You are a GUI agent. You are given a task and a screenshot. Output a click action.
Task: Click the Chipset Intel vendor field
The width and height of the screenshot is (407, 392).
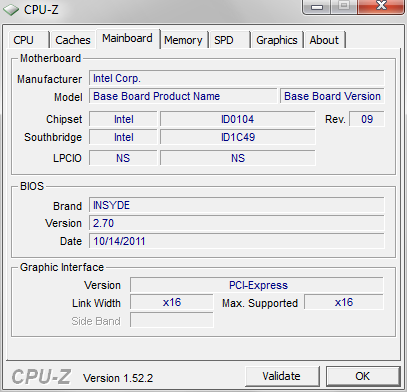click(123, 119)
